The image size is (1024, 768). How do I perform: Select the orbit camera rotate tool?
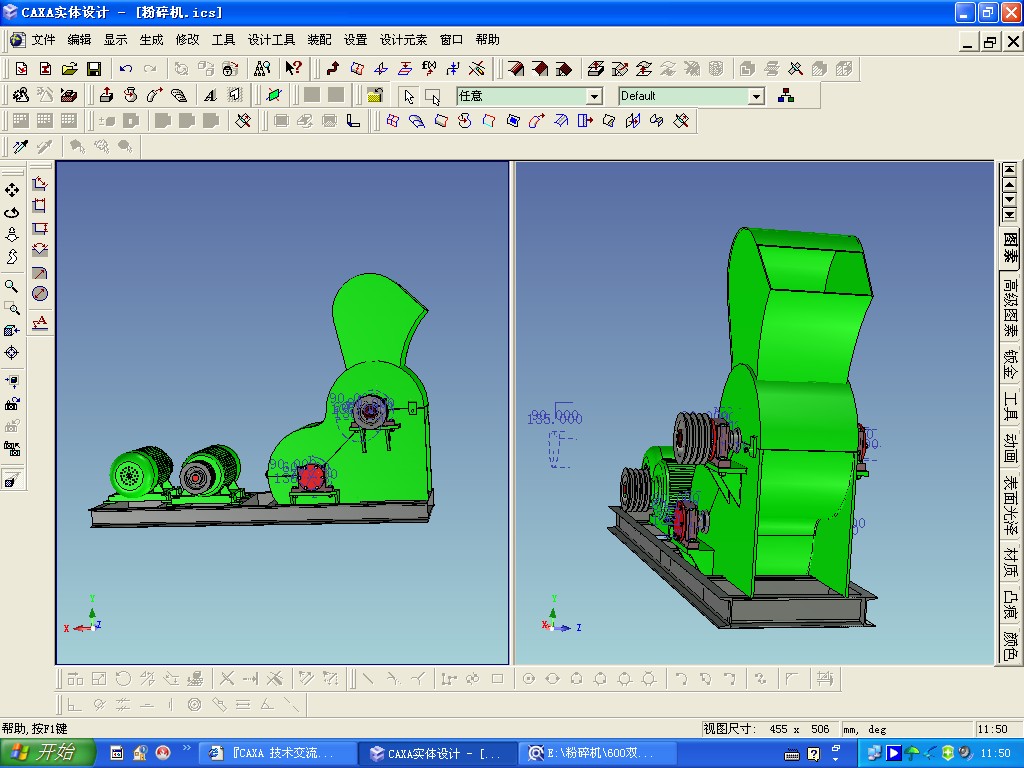(12, 212)
